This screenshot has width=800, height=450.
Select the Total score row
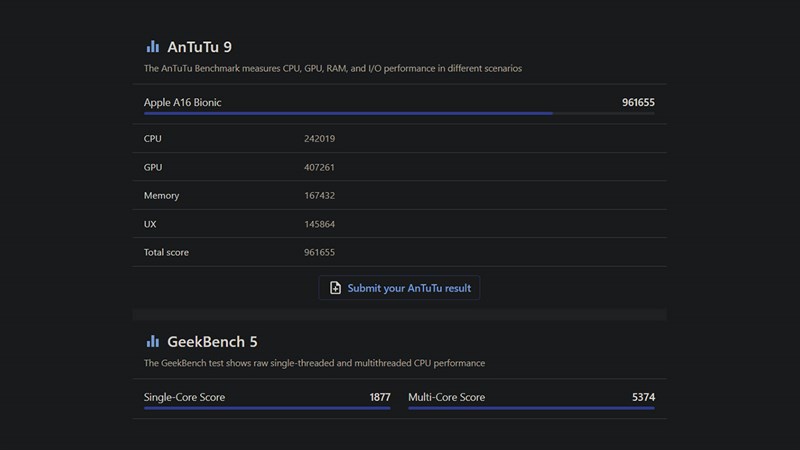[399, 252]
